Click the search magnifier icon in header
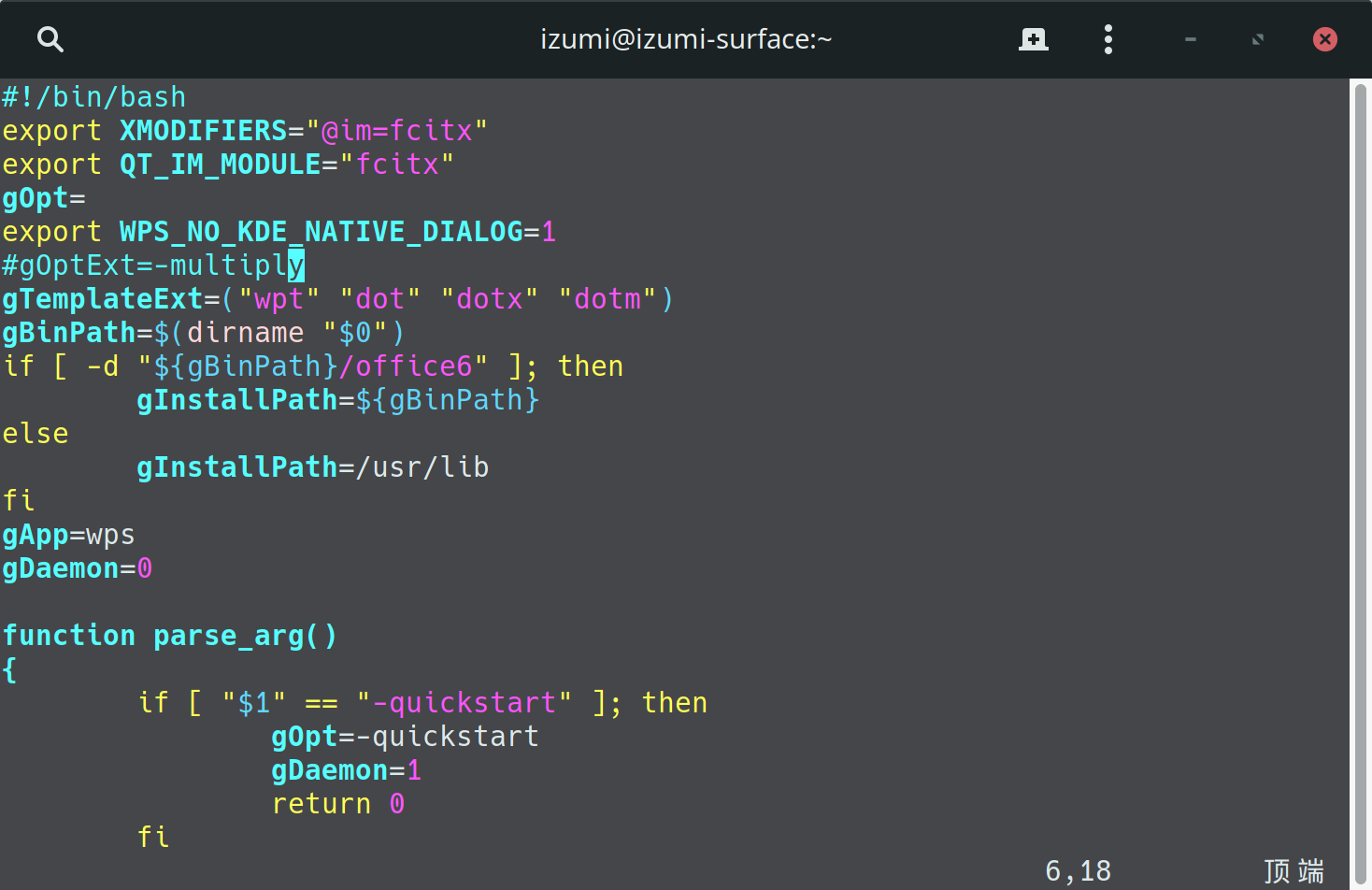 (50, 39)
